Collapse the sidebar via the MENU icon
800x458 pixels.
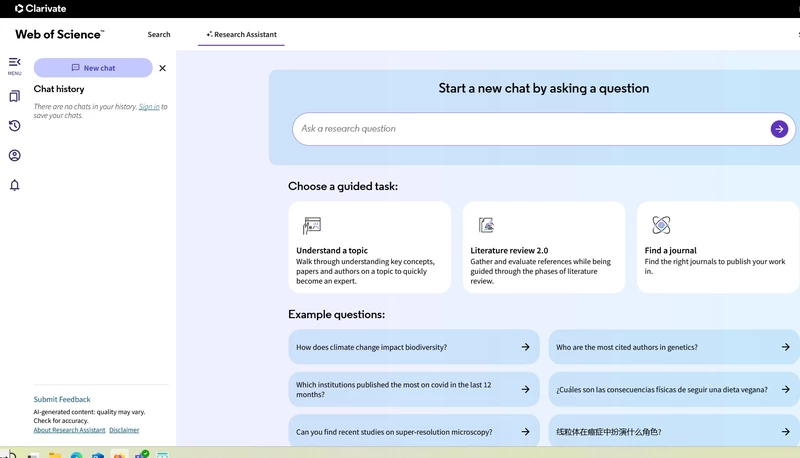pyautogui.click(x=14, y=66)
